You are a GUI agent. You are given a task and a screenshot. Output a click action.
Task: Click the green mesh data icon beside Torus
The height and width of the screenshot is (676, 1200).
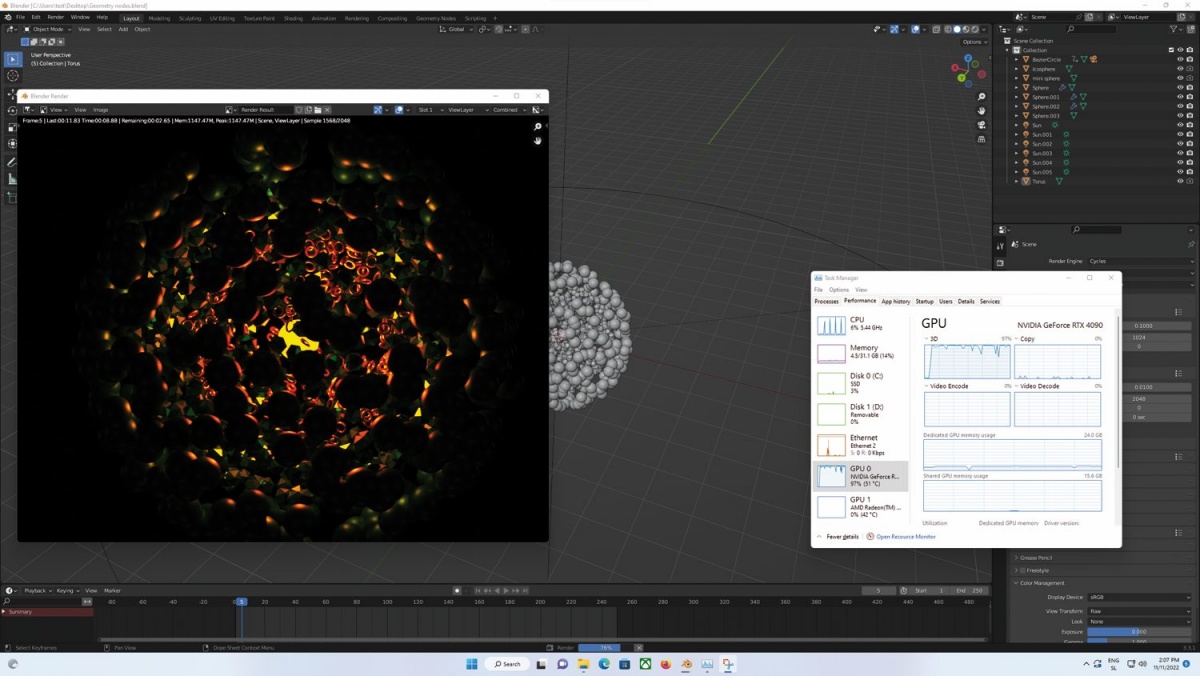pyautogui.click(x=1059, y=181)
